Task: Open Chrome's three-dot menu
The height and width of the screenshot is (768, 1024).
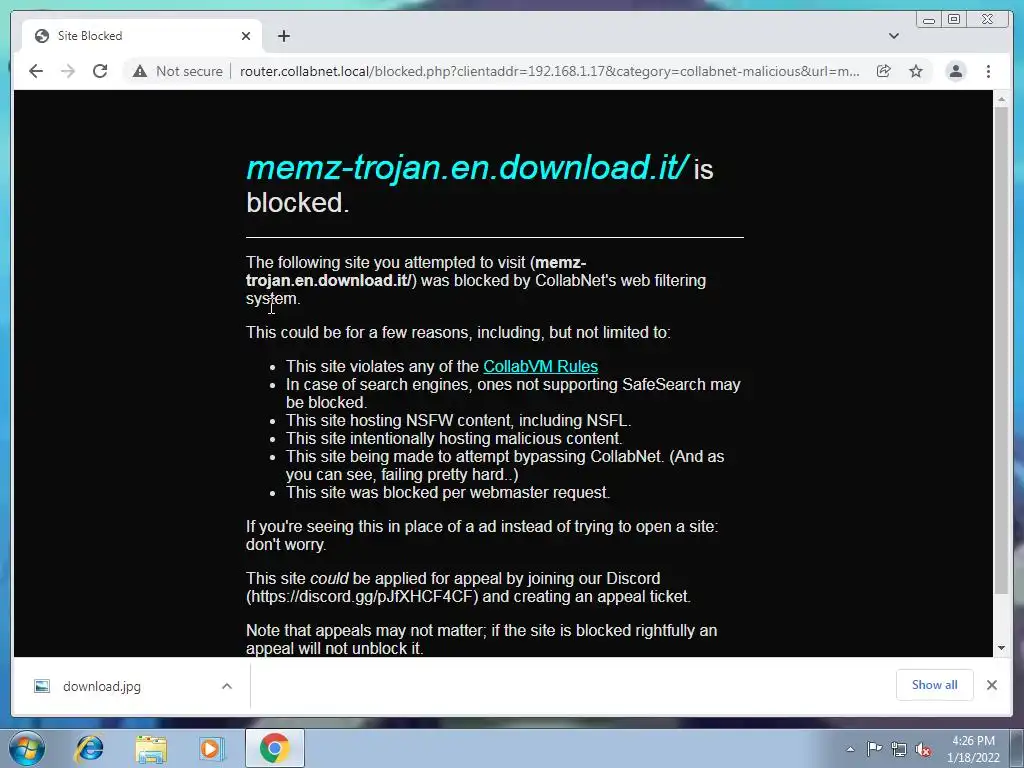Action: pos(988,71)
